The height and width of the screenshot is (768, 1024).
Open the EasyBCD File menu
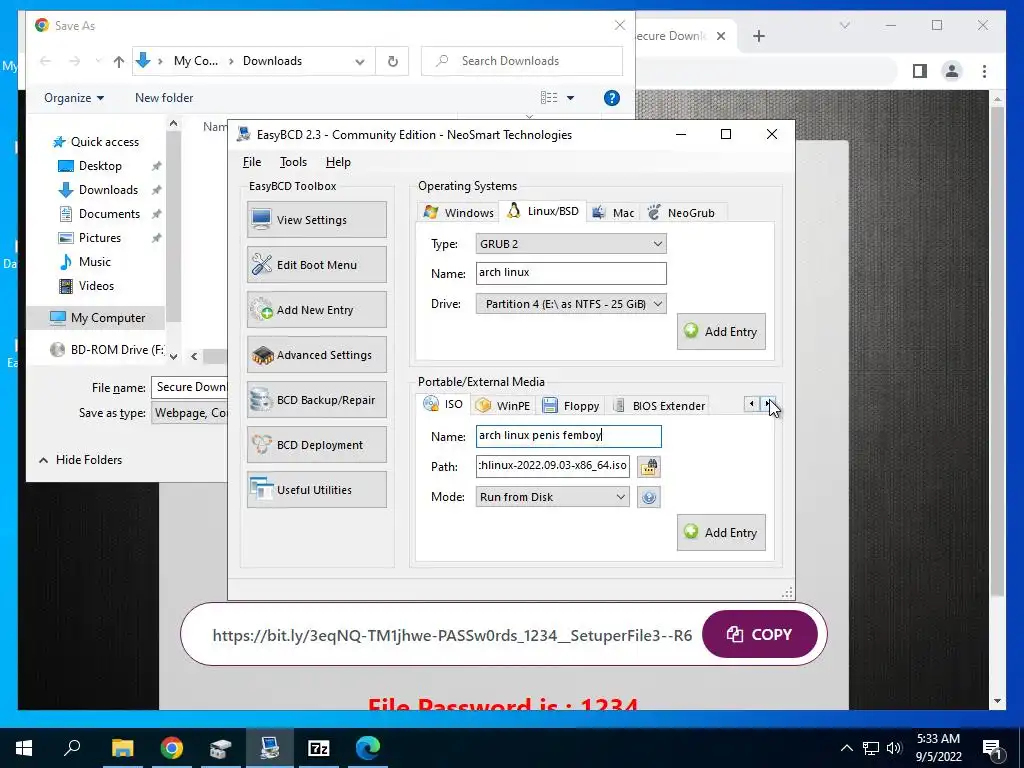click(251, 162)
